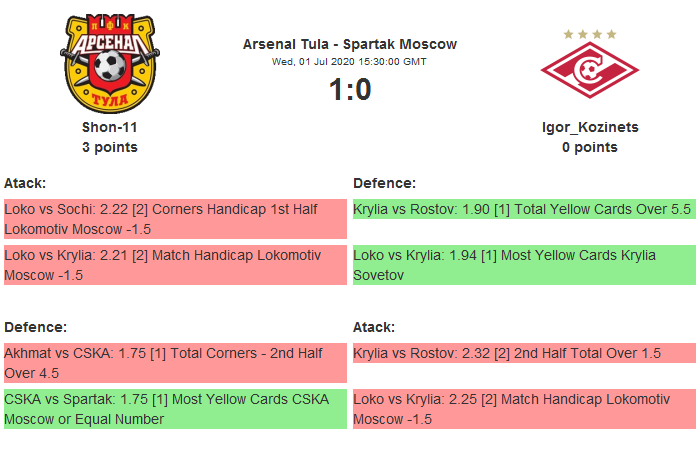The image size is (700, 460).
Task: Click the top-left "Atack:" heading
Action: click(x=26, y=183)
